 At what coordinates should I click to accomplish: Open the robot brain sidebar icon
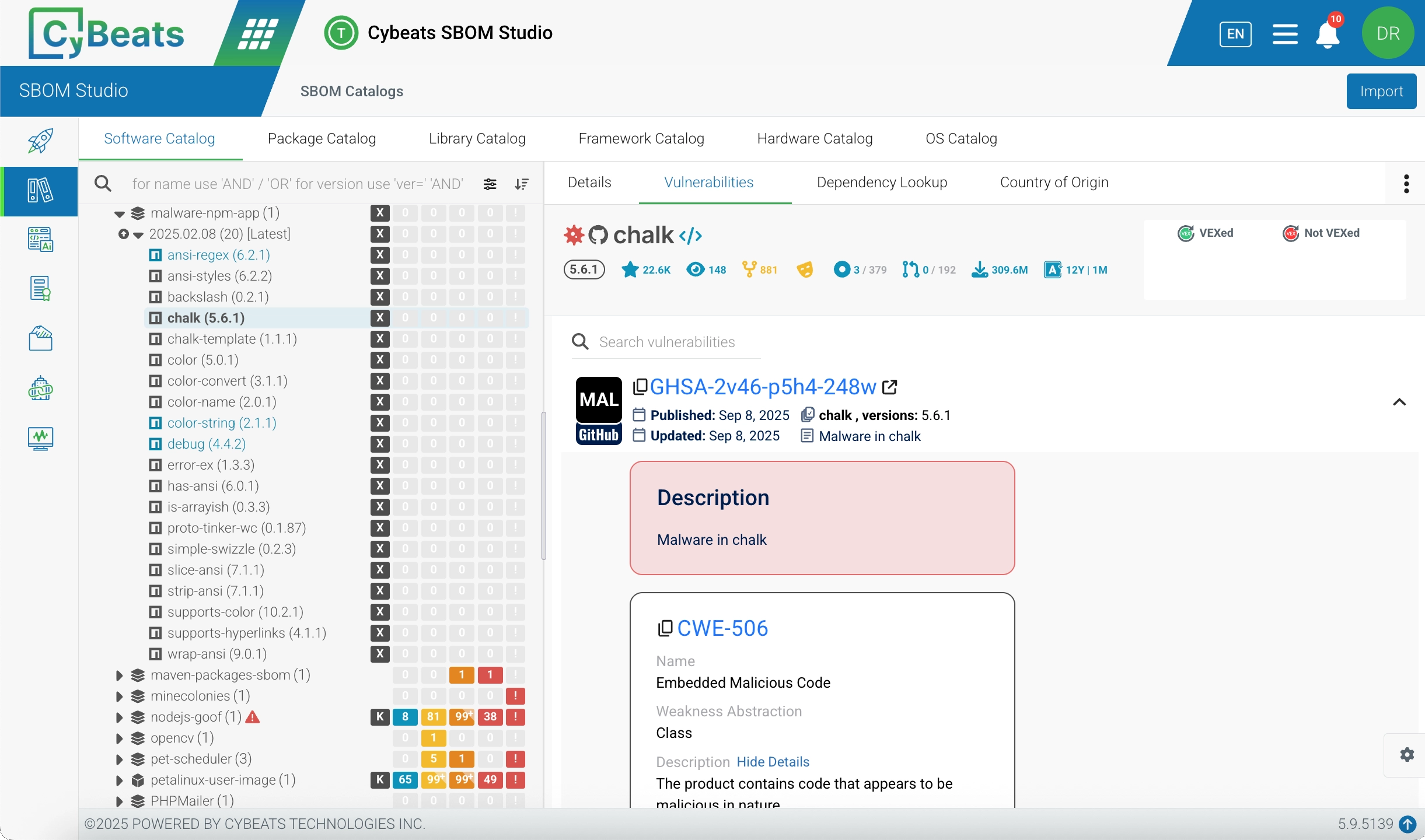(40, 388)
